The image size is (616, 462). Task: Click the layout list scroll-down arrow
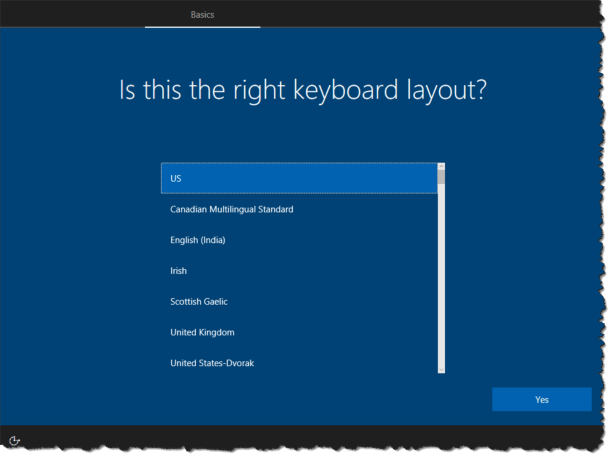tap(441, 370)
